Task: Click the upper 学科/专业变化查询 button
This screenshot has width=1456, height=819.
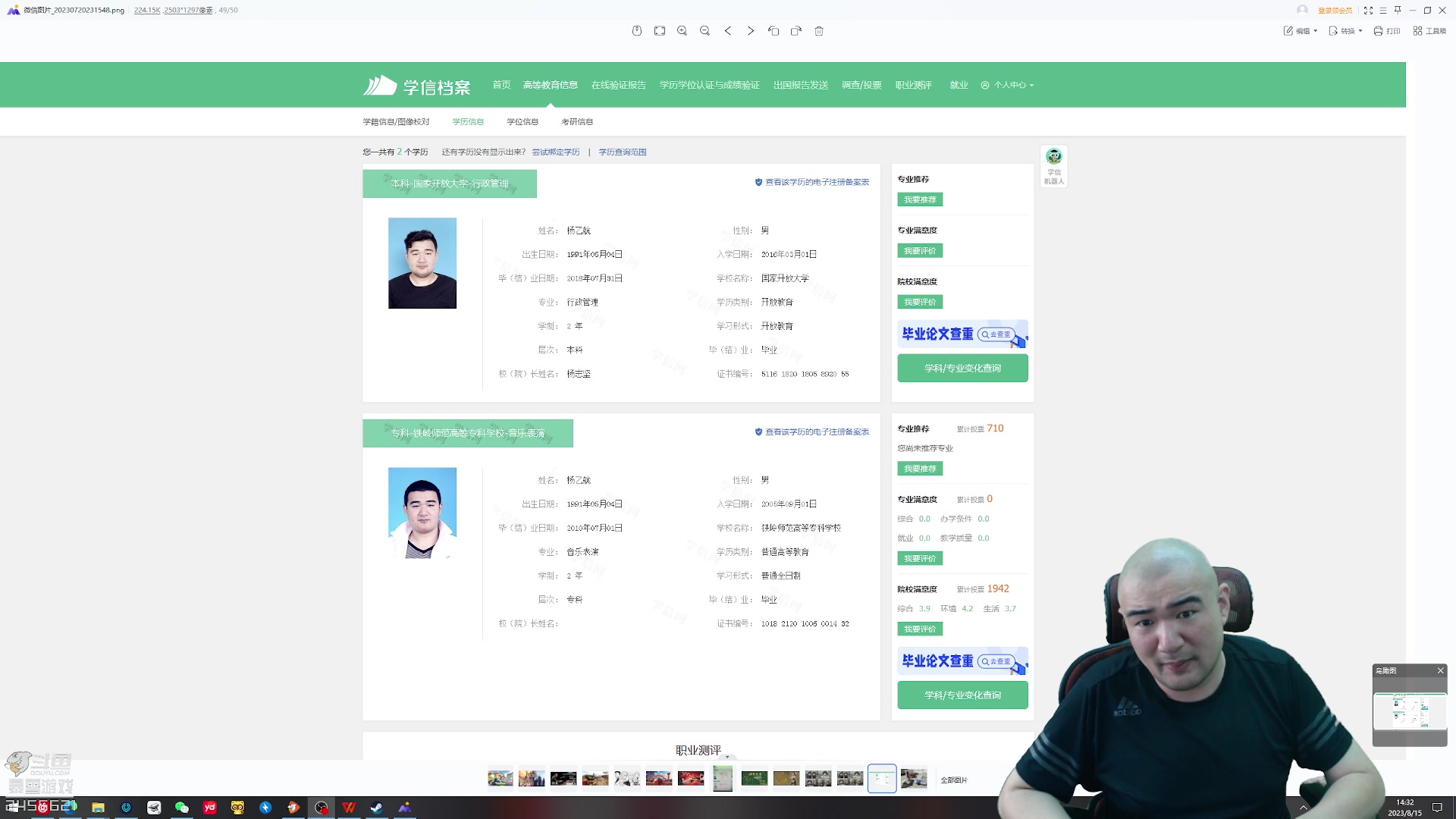Action: click(x=962, y=368)
